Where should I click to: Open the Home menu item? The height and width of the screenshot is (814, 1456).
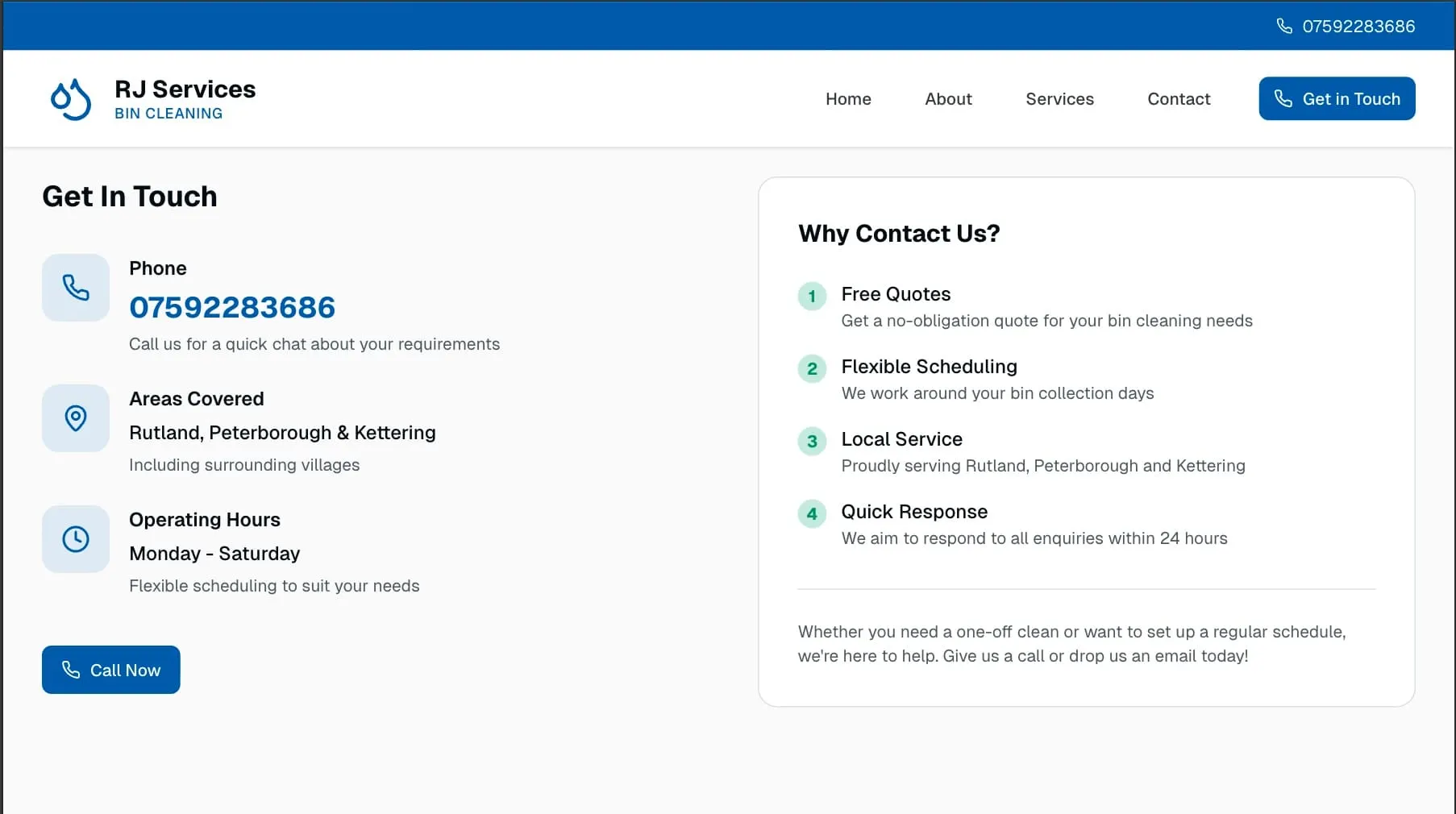point(848,98)
